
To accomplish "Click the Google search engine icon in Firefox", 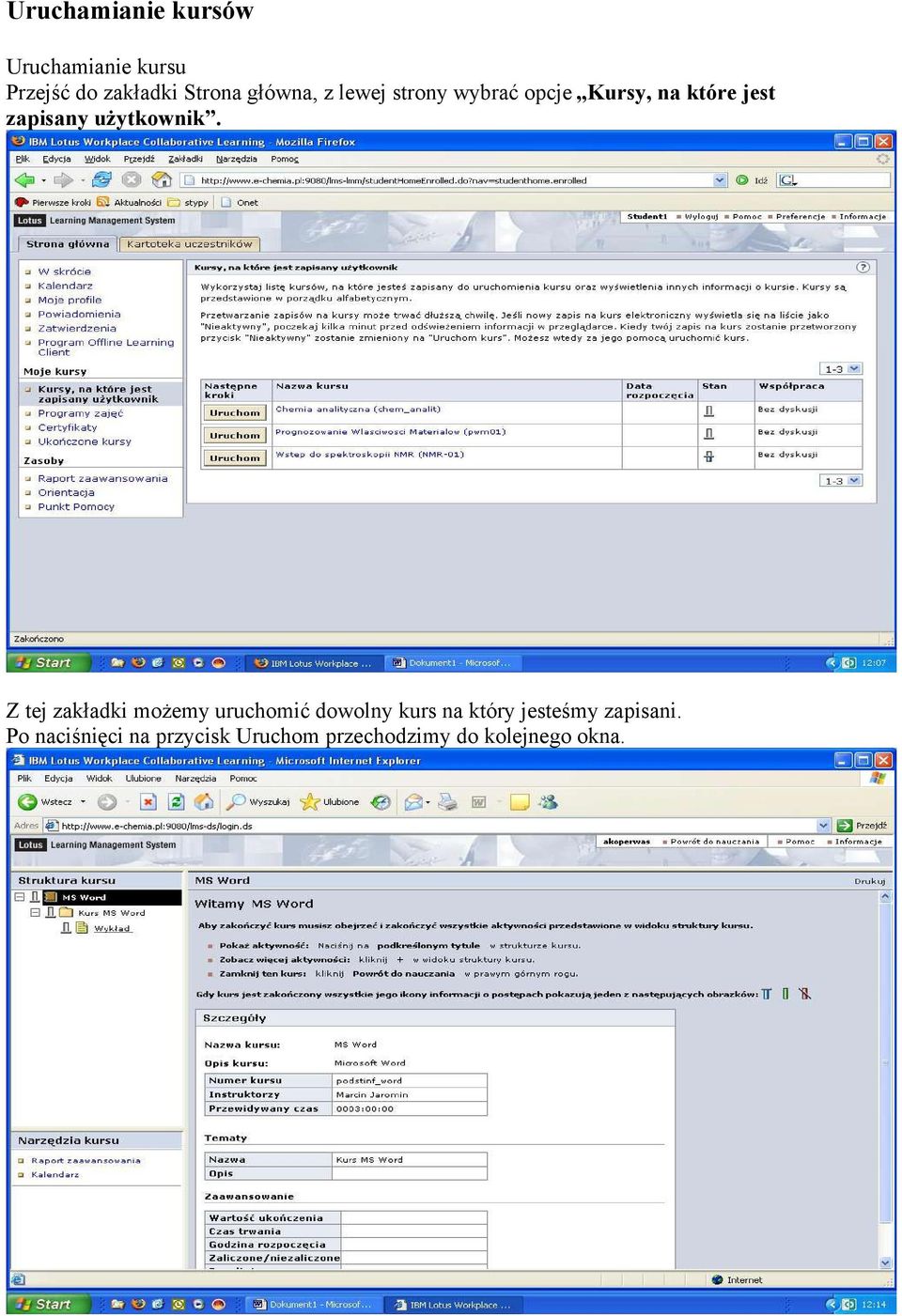I will [787, 180].
